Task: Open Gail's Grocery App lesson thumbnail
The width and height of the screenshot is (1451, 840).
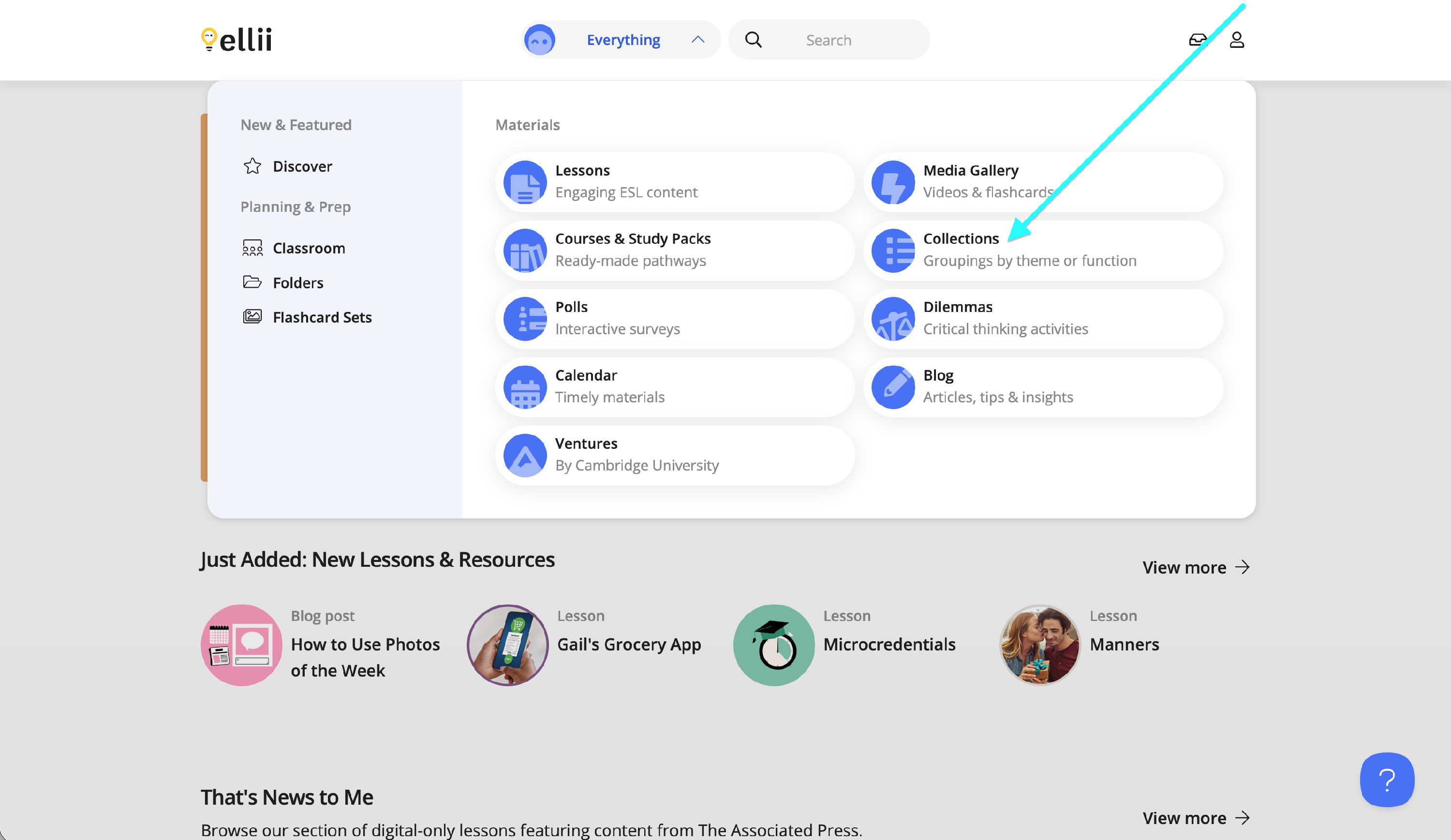Action: point(507,644)
